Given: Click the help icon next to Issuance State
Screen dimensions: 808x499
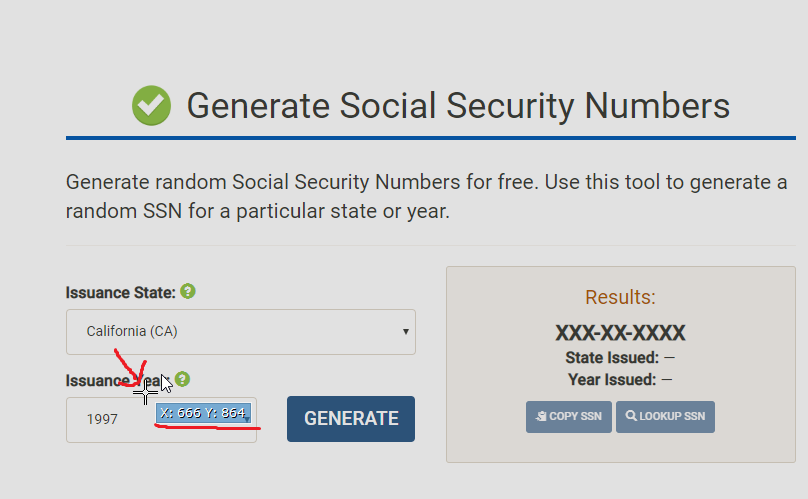Looking at the screenshot, I should 188,292.
